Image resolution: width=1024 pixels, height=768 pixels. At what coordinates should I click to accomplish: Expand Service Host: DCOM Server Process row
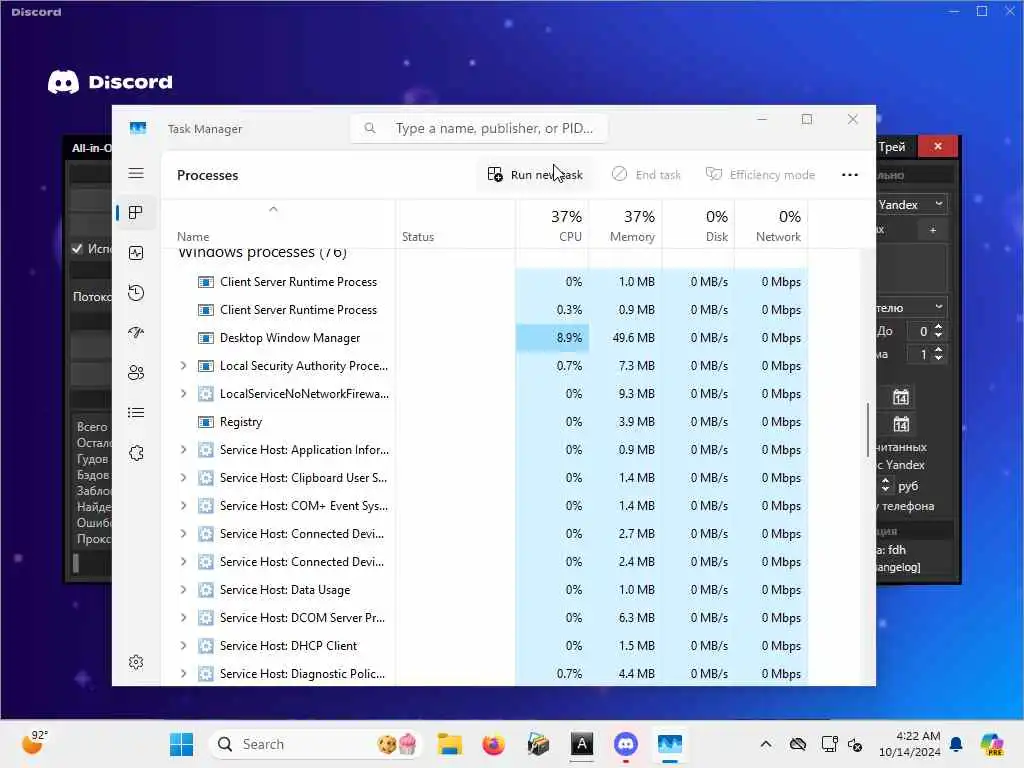[184, 618]
